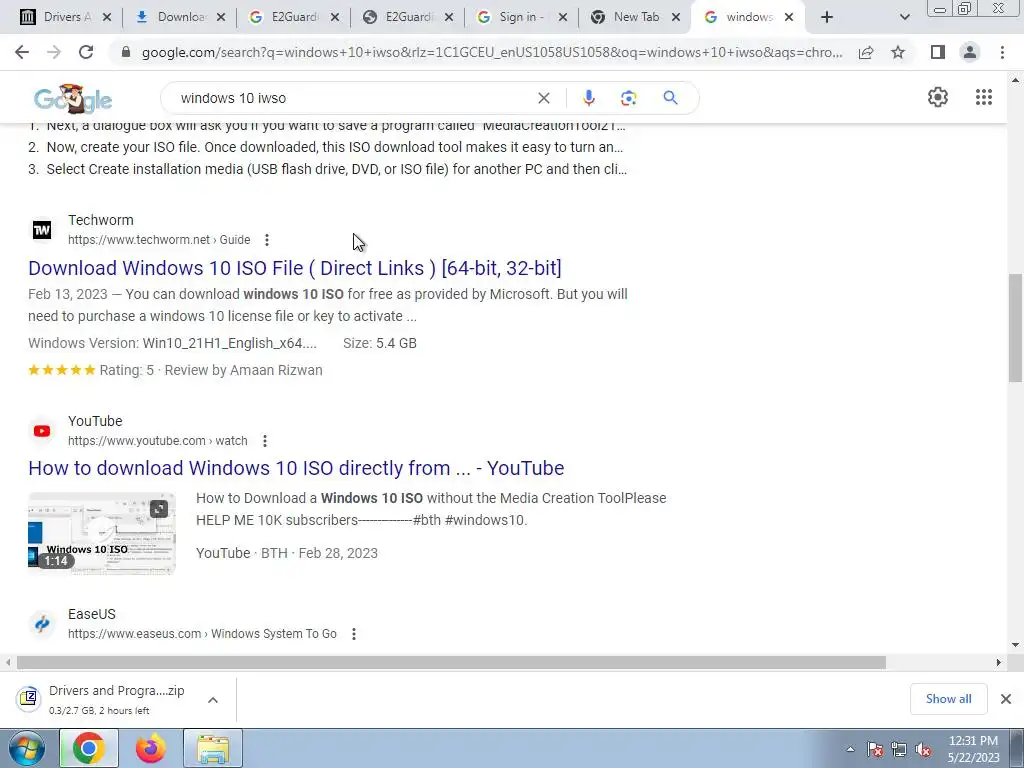Open Google quick settings gear
Screen dimensions: 1024x768
click(938, 97)
